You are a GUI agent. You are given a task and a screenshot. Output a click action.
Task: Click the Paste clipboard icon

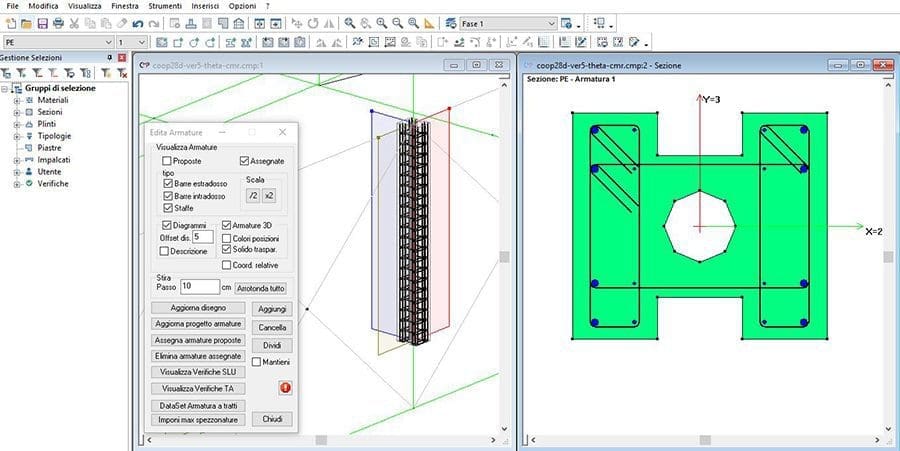[106, 24]
